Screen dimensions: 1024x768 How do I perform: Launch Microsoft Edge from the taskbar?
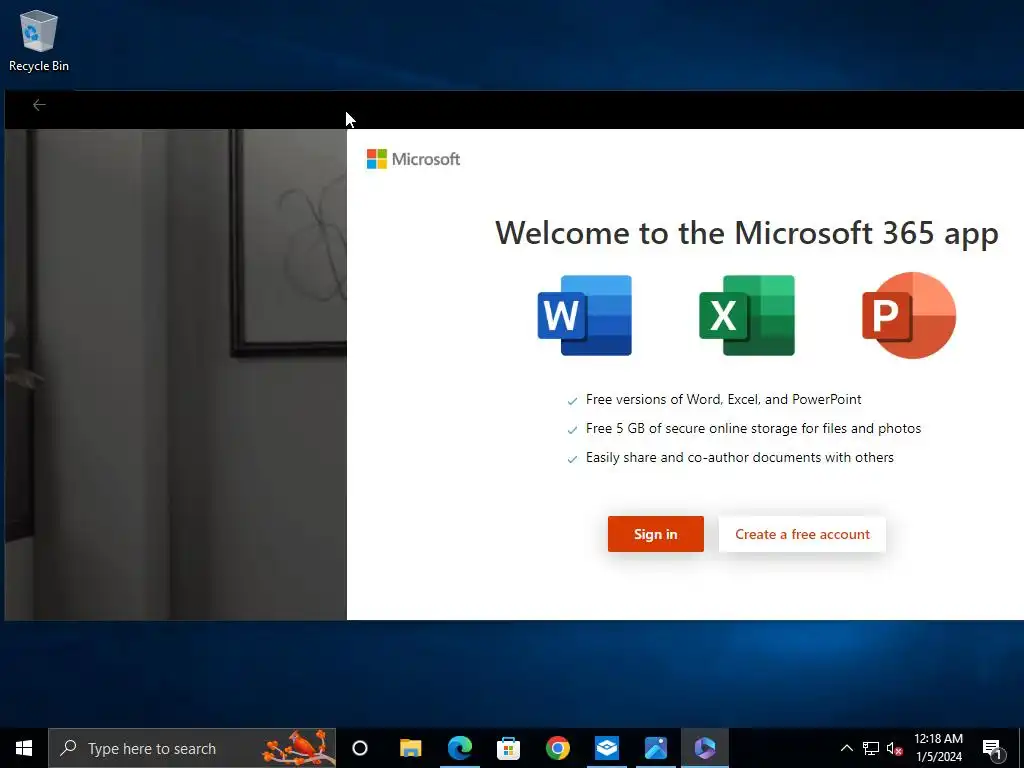pos(460,748)
